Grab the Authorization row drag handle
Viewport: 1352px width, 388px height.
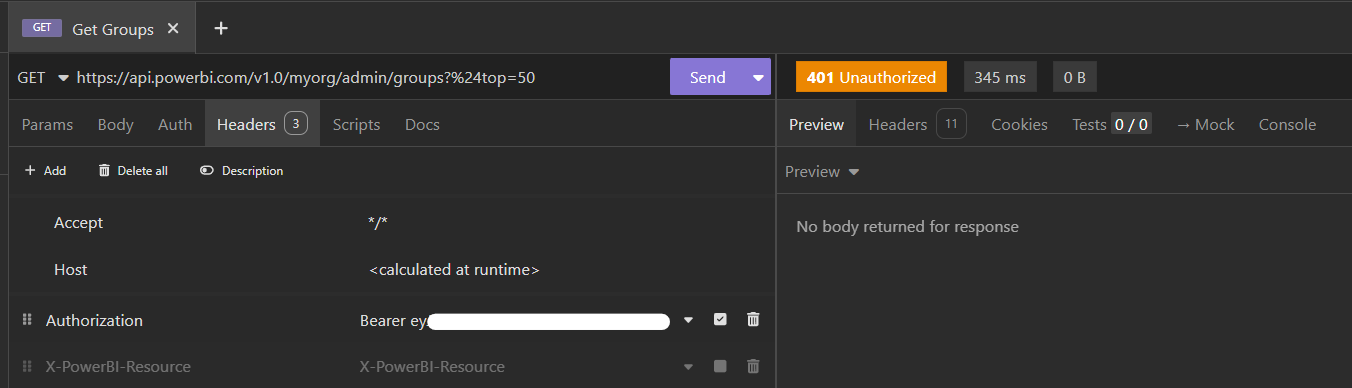coord(27,320)
